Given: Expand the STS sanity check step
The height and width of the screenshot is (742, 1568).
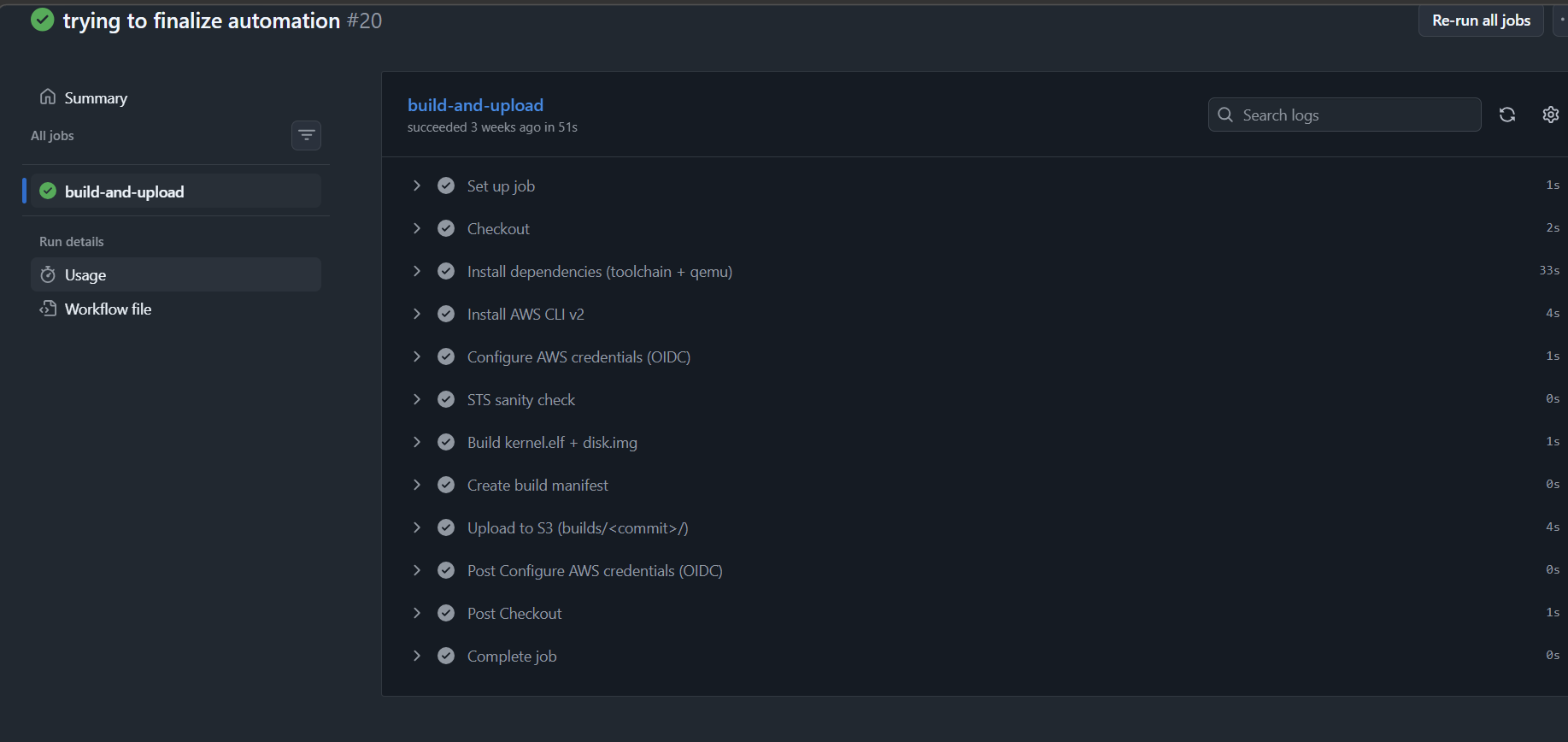Looking at the screenshot, I should coord(417,399).
